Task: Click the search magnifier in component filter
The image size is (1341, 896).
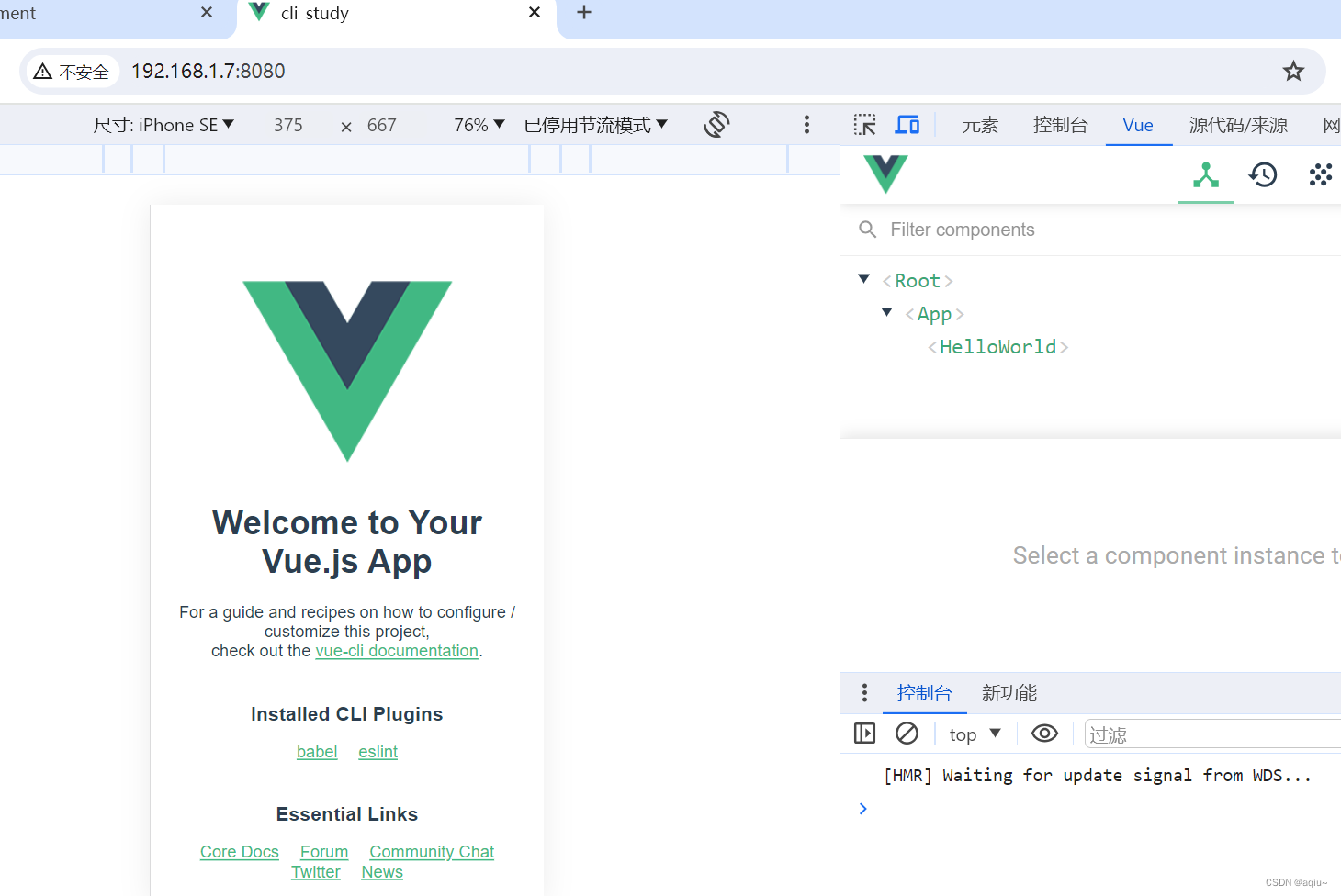Action: coord(867,230)
